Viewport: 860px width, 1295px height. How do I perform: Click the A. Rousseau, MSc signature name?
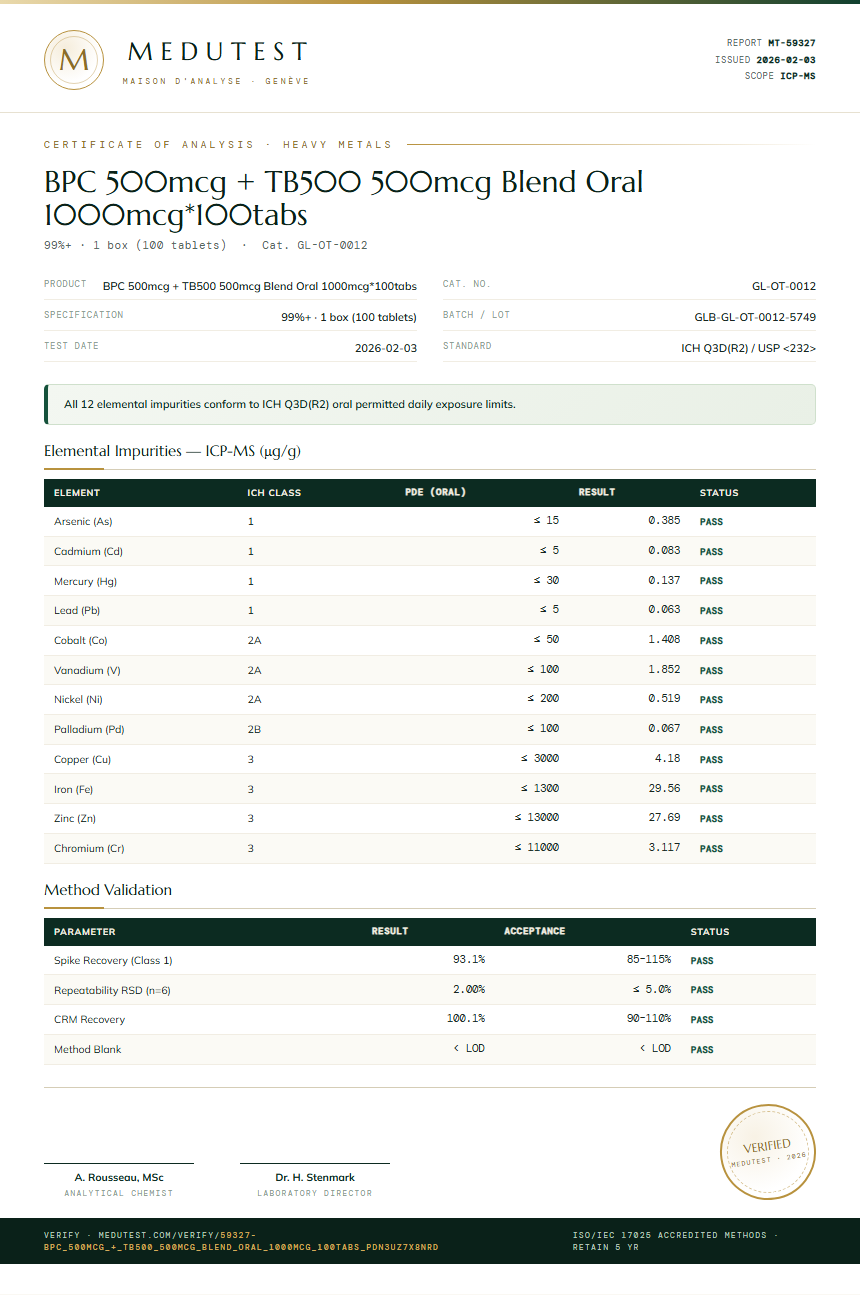tap(119, 1177)
